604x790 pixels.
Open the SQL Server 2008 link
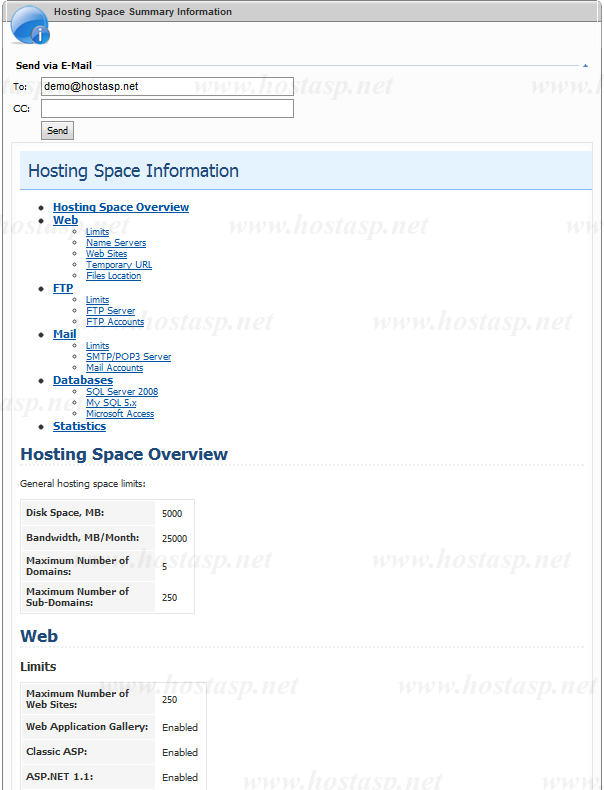(x=122, y=392)
